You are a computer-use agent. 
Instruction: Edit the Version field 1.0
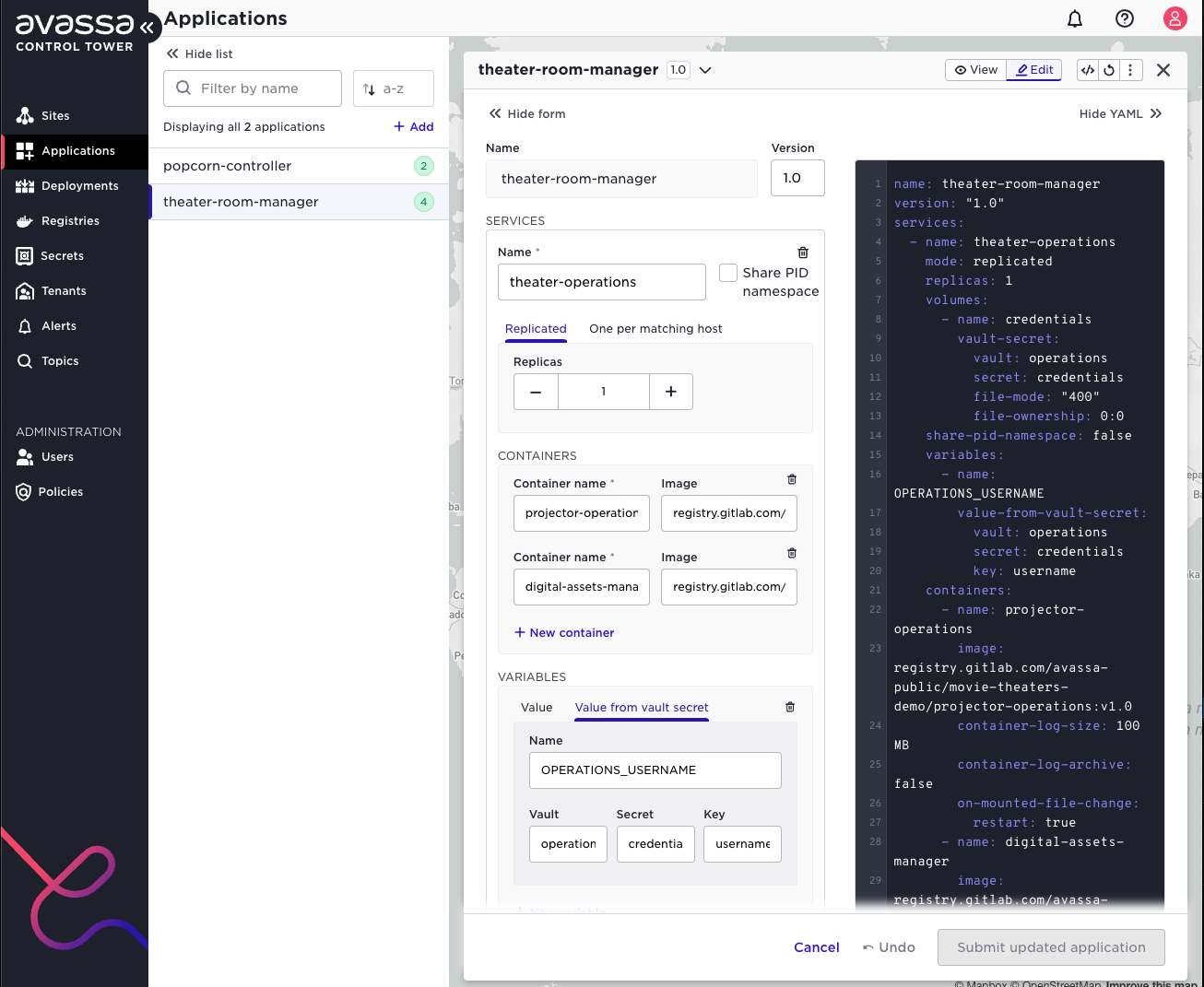797,178
